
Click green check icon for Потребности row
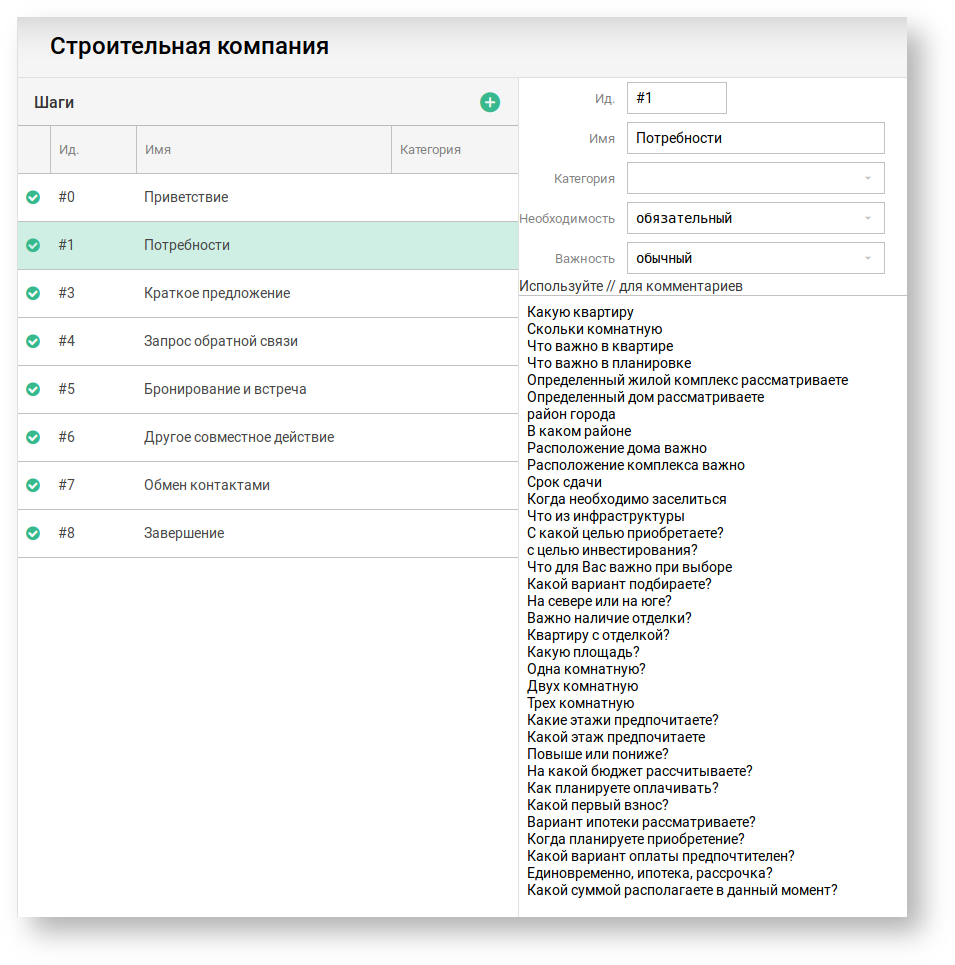coord(33,245)
